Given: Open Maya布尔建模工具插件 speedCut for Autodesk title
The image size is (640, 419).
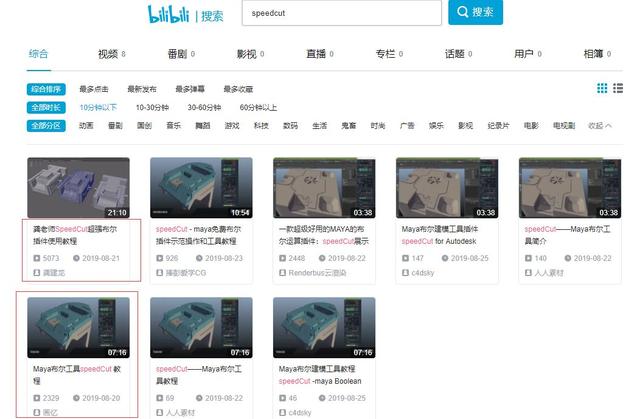Looking at the screenshot, I should (x=440, y=235).
